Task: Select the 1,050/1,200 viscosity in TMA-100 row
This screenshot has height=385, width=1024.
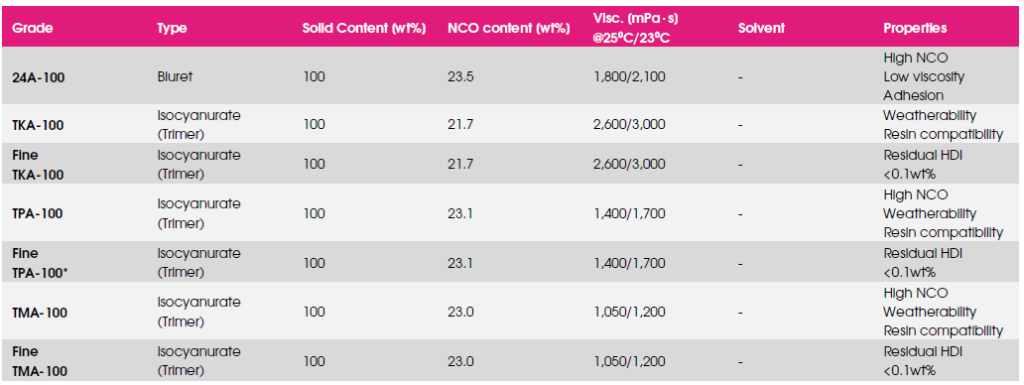Action: [x=630, y=313]
